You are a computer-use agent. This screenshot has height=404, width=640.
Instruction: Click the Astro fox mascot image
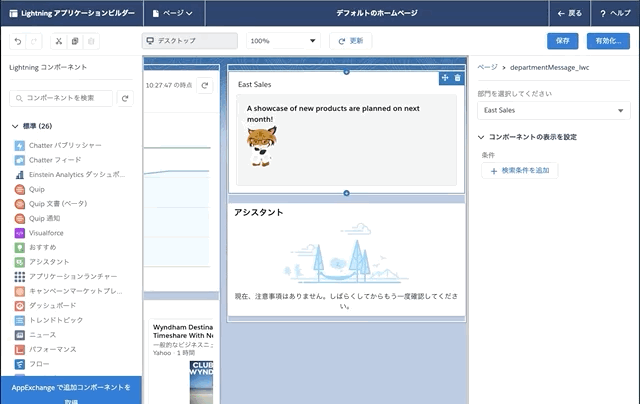point(261,146)
